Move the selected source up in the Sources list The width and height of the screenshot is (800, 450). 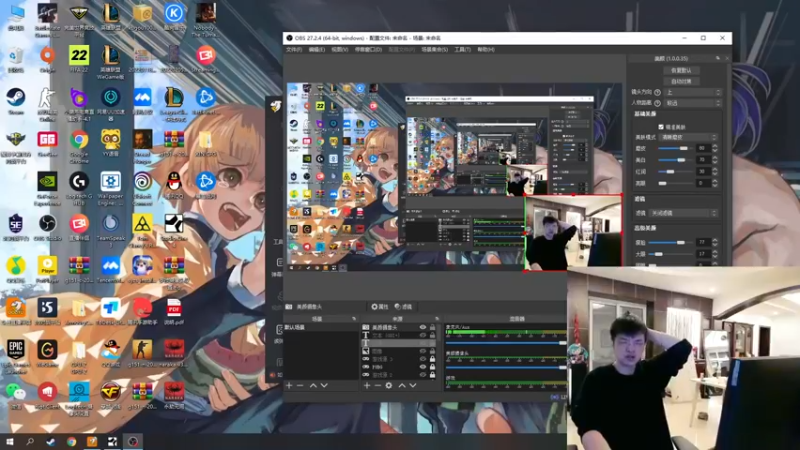402,386
